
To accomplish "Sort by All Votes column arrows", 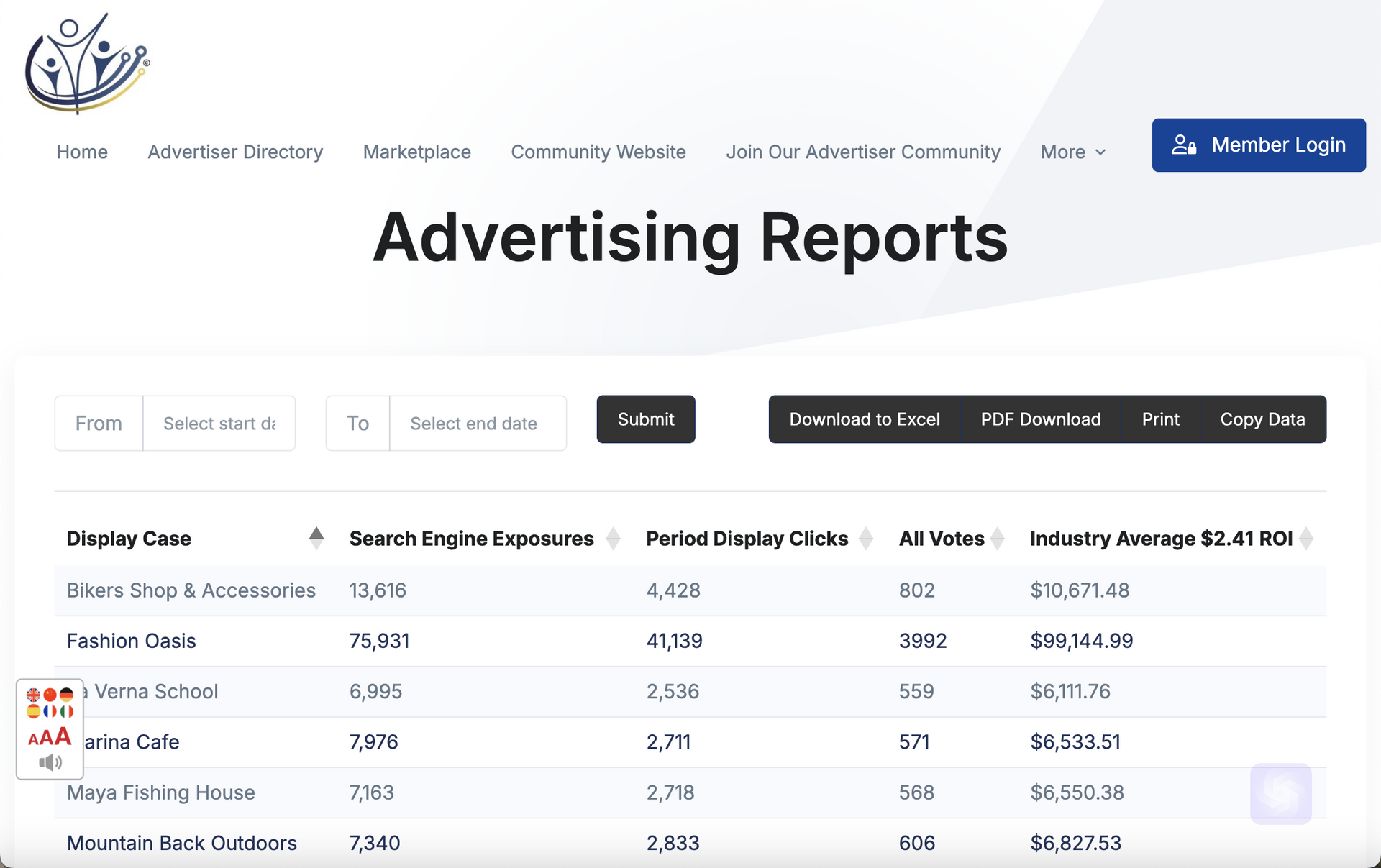I will [997, 538].
